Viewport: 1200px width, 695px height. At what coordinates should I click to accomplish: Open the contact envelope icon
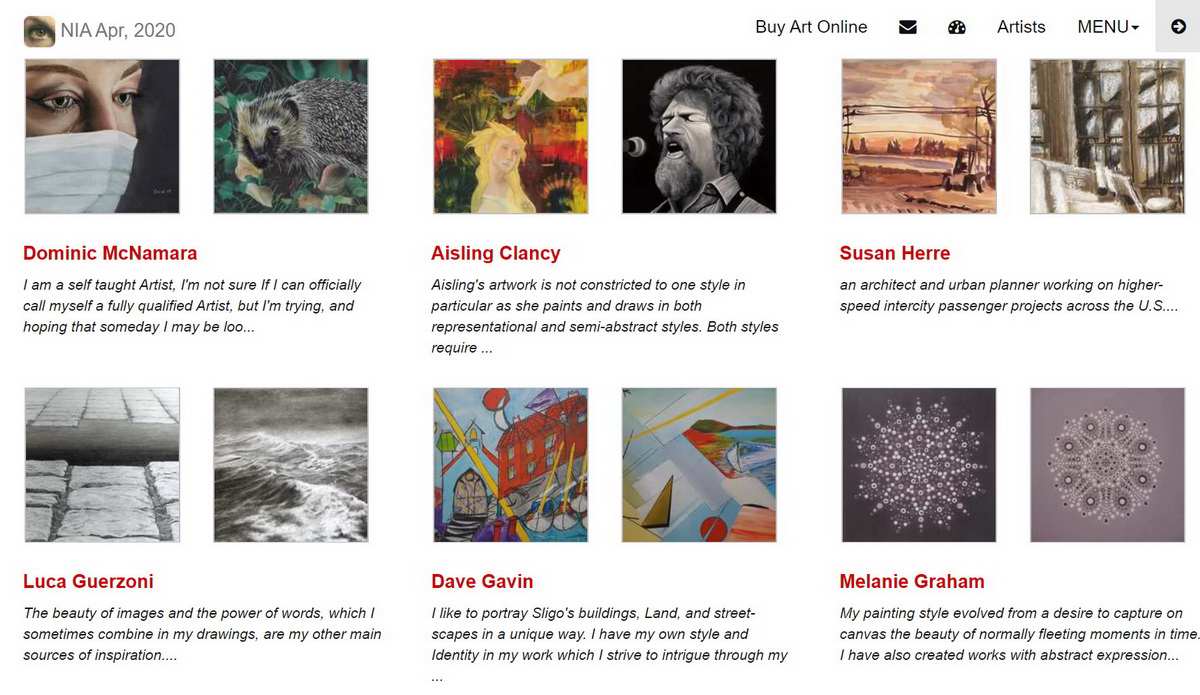[907, 27]
